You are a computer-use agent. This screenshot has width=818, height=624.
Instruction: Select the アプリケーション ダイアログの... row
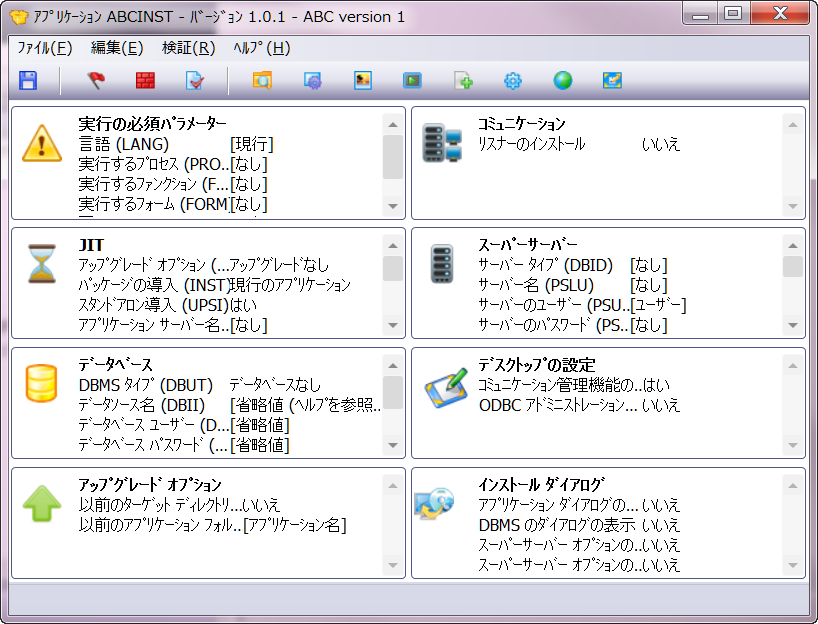click(x=579, y=505)
